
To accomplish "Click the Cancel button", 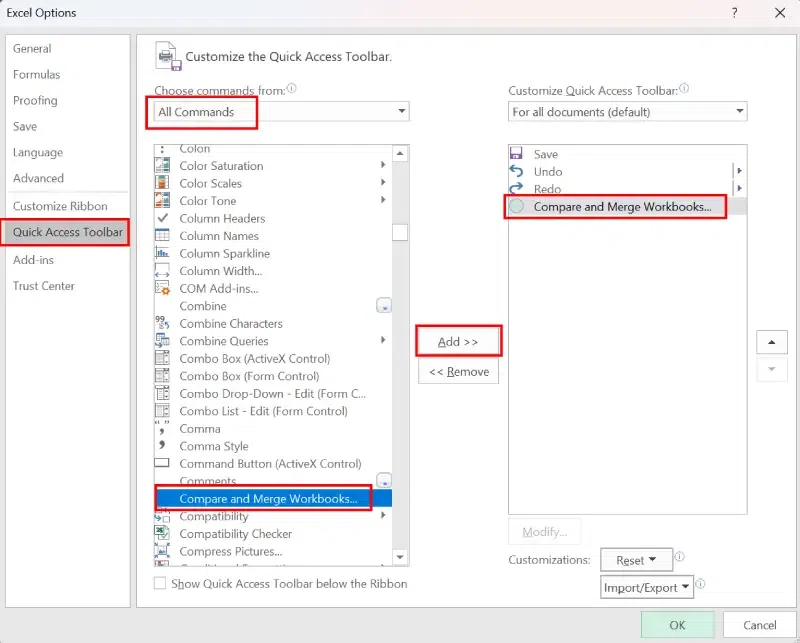I will pyautogui.click(x=759, y=625).
